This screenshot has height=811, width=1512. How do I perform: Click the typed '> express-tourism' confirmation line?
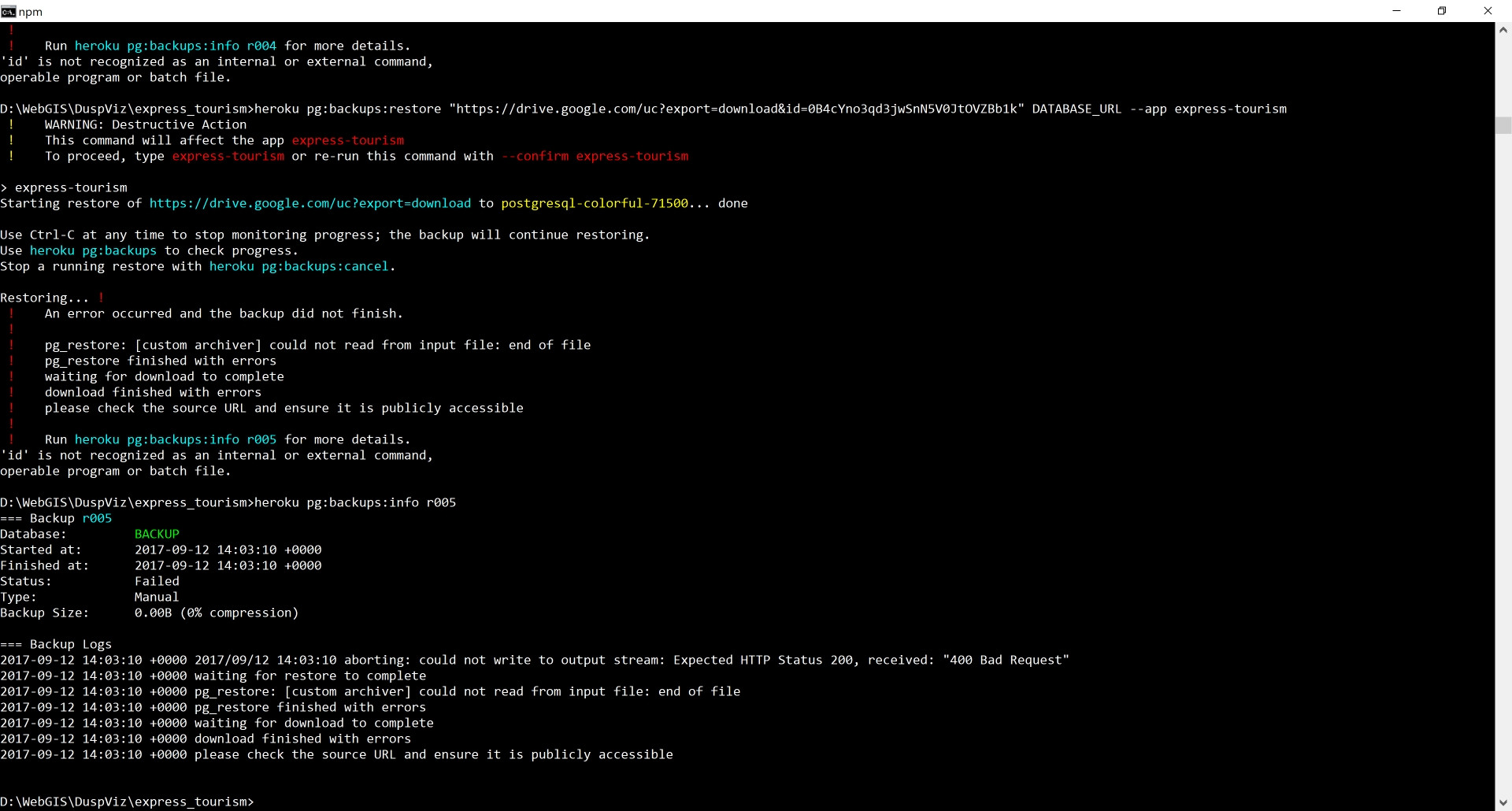coord(64,187)
